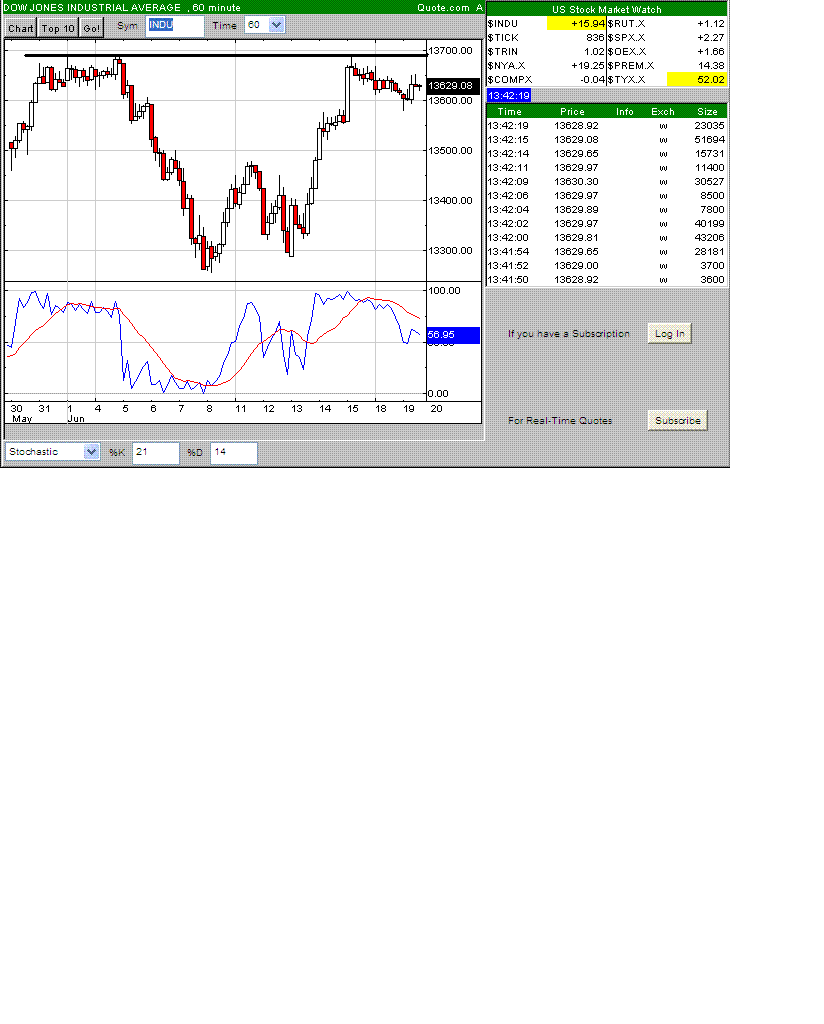This screenshot has width=824, height=1024.
Task: Click the %D input field
Action: [234, 453]
